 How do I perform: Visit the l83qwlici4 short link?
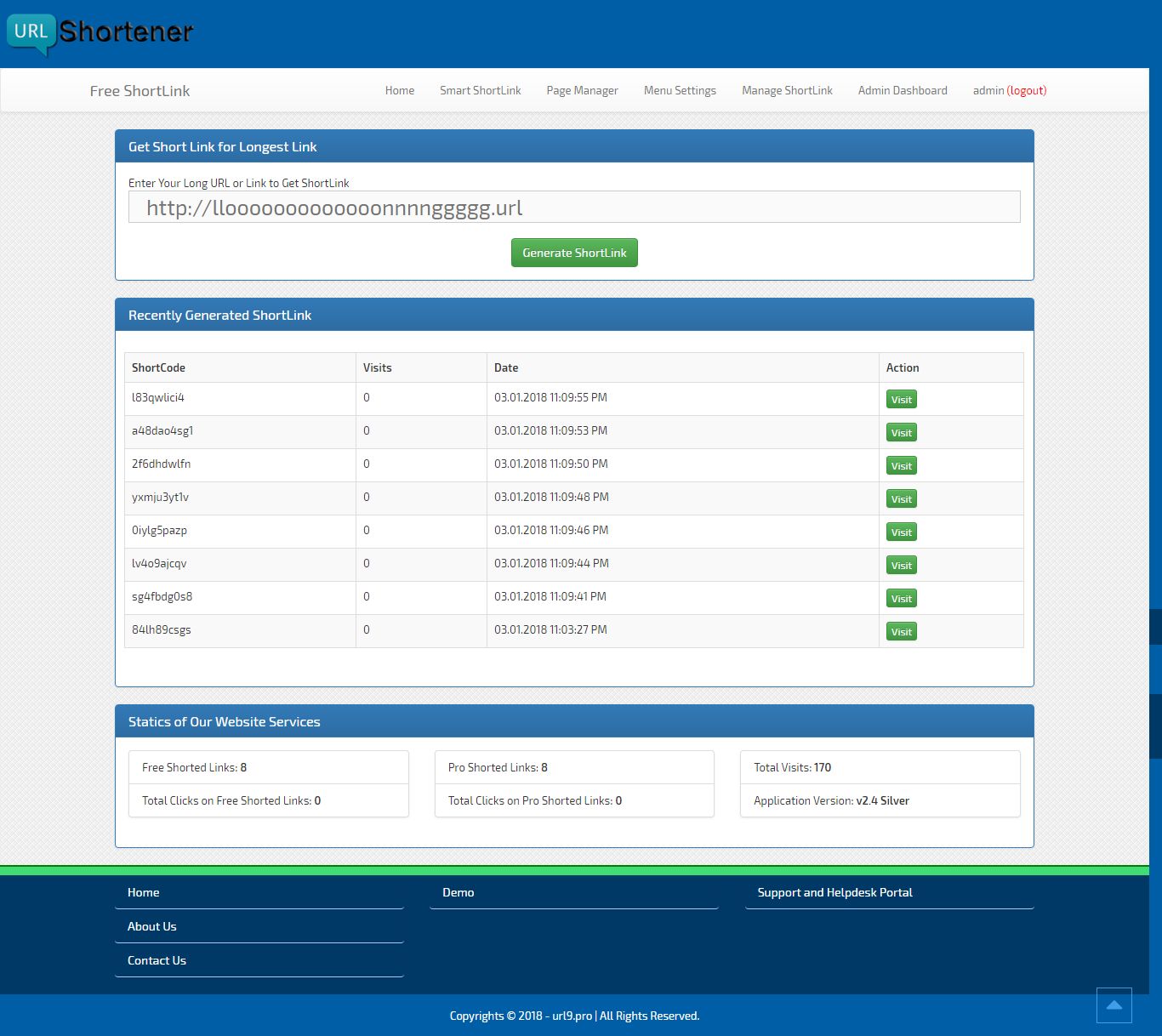[x=901, y=400]
